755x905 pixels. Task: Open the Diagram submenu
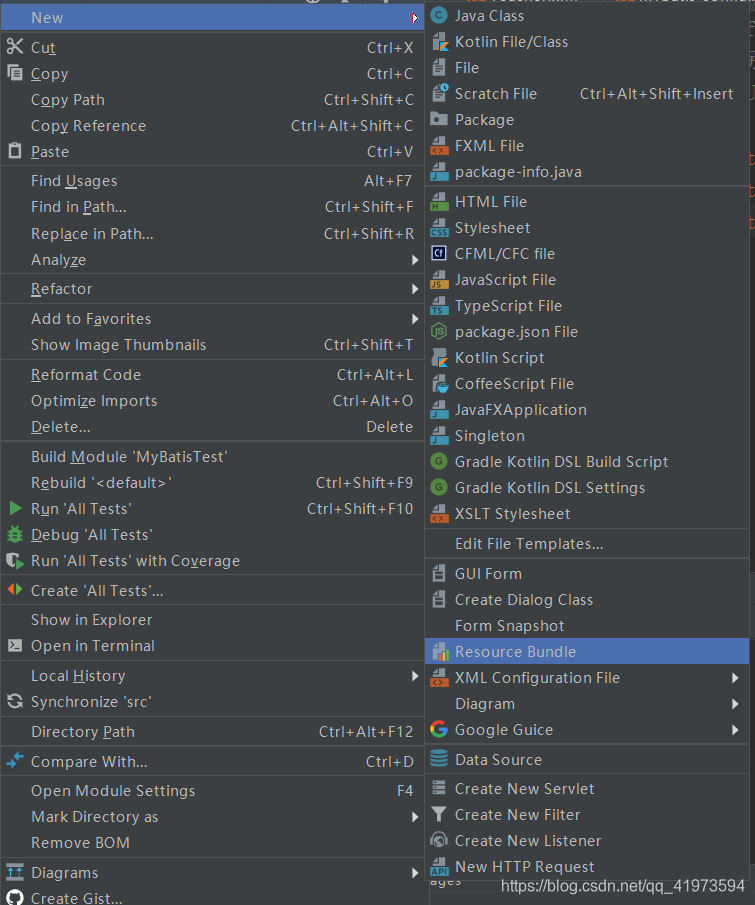pos(485,703)
